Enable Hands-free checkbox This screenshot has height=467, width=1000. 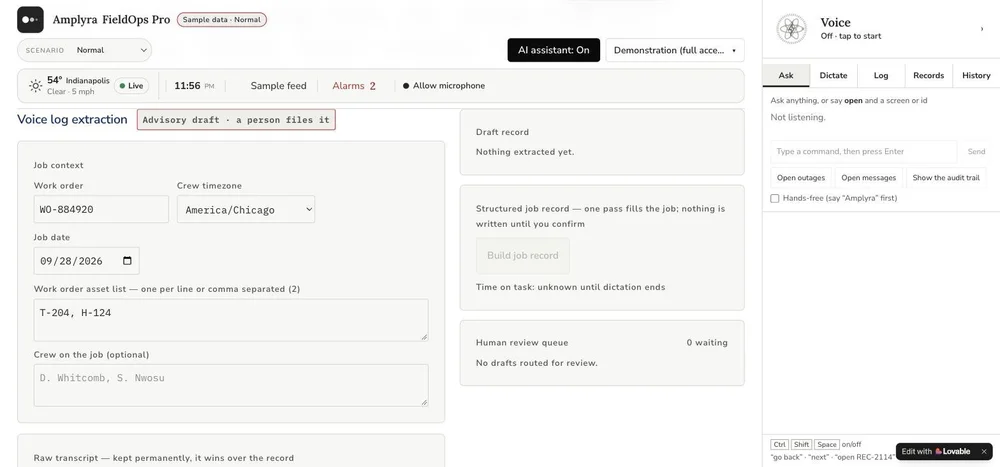[x=774, y=198]
